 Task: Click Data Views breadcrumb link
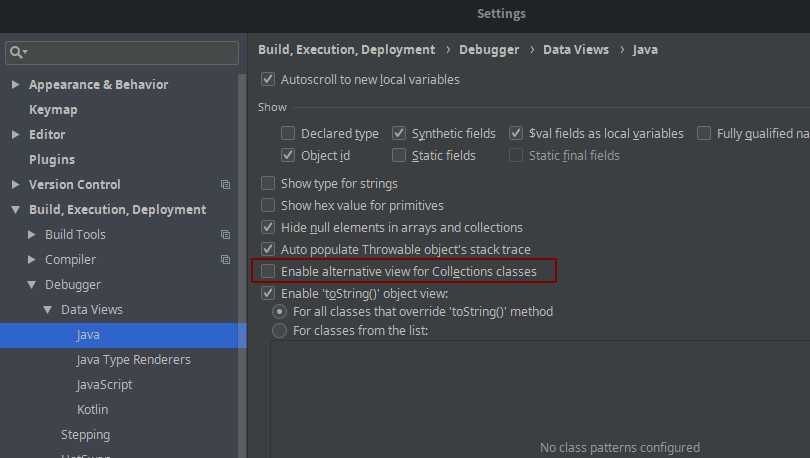click(575, 49)
